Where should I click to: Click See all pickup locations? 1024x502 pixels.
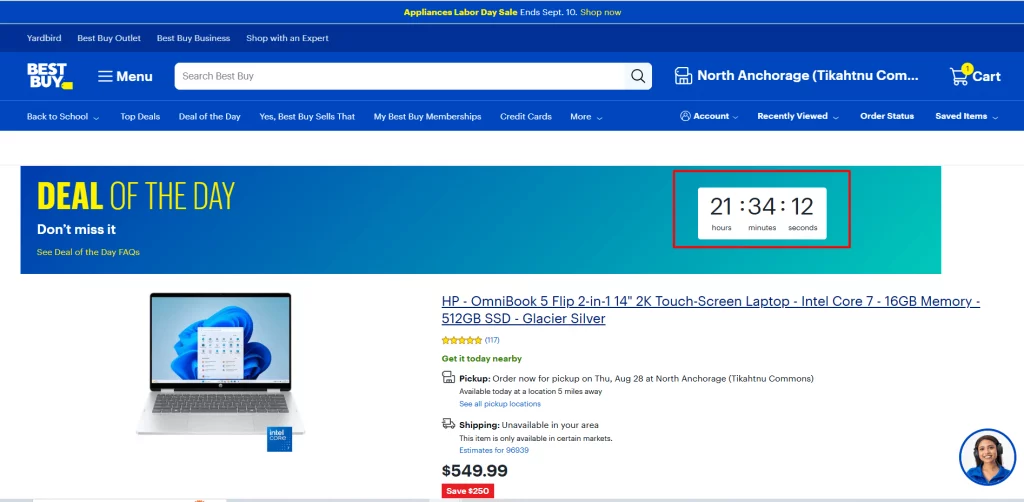(x=500, y=404)
